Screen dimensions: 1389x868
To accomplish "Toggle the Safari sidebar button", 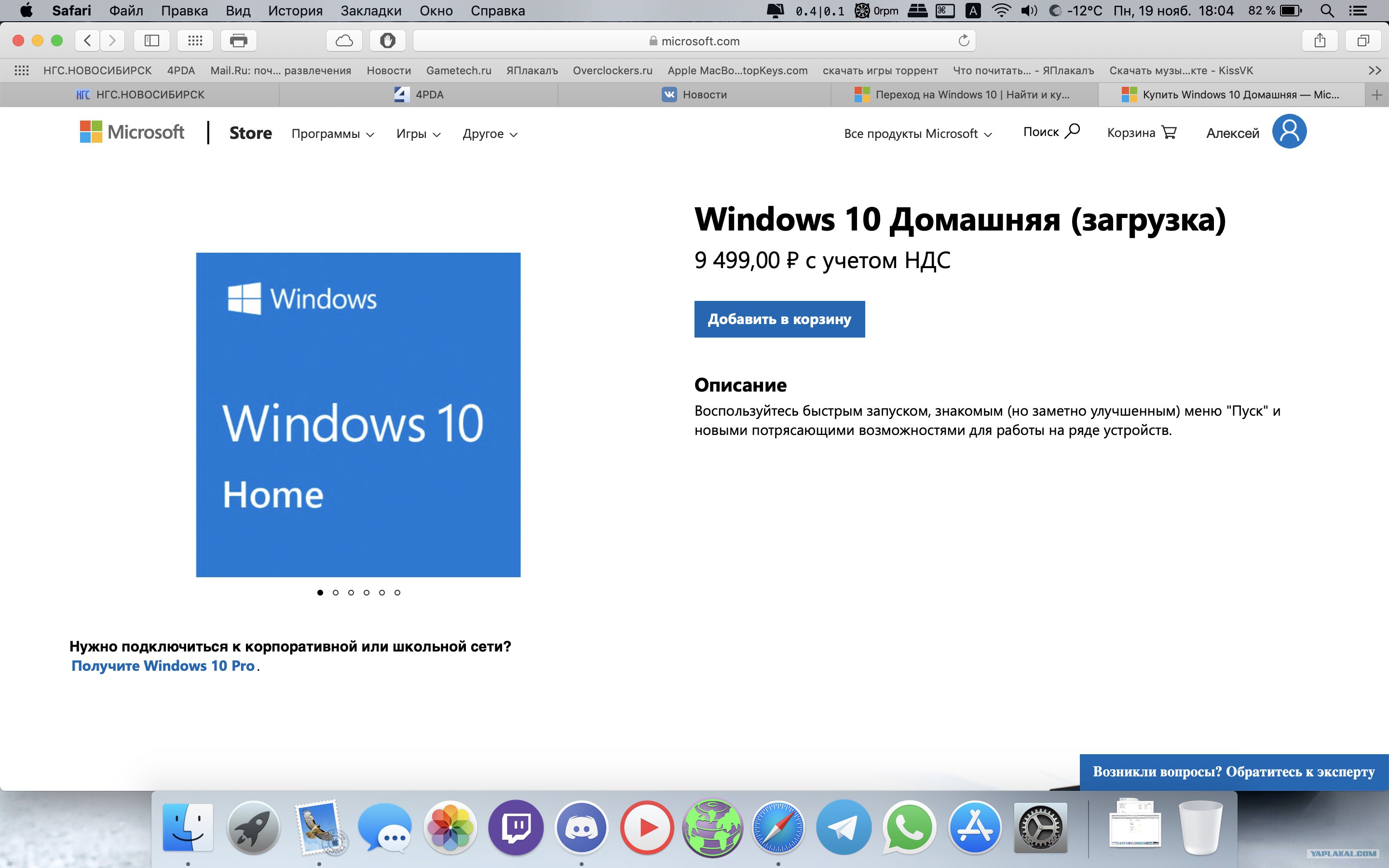I will [x=151, y=41].
